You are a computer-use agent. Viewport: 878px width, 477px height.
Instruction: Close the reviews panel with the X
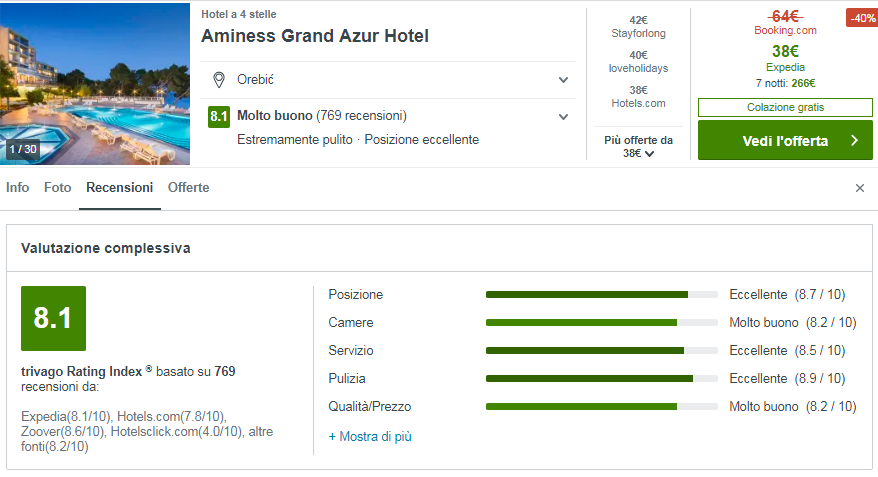pyautogui.click(x=859, y=188)
